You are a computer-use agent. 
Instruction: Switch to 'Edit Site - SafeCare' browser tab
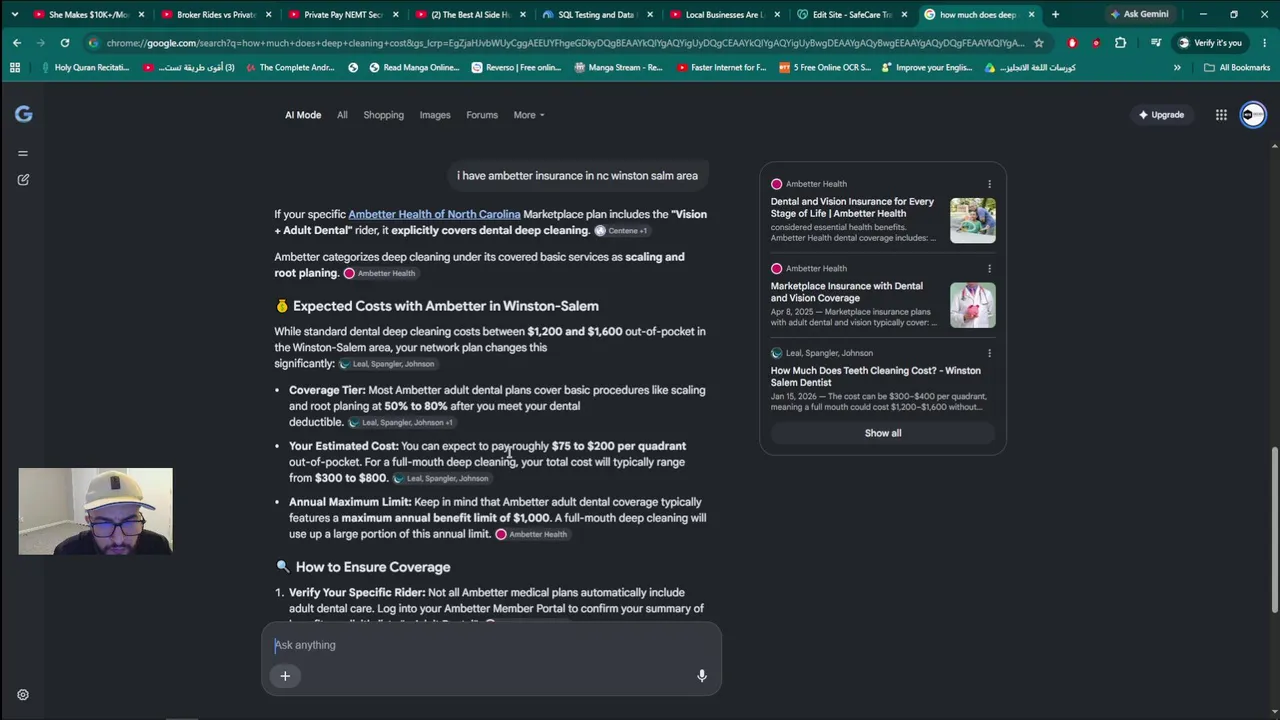tap(851, 15)
